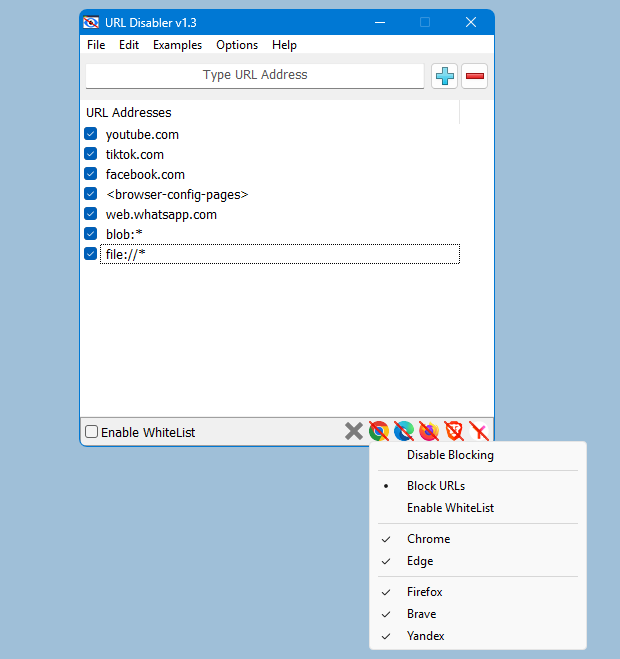Choose Enable WhiteList from popup menu
620x659 pixels.
coord(450,508)
